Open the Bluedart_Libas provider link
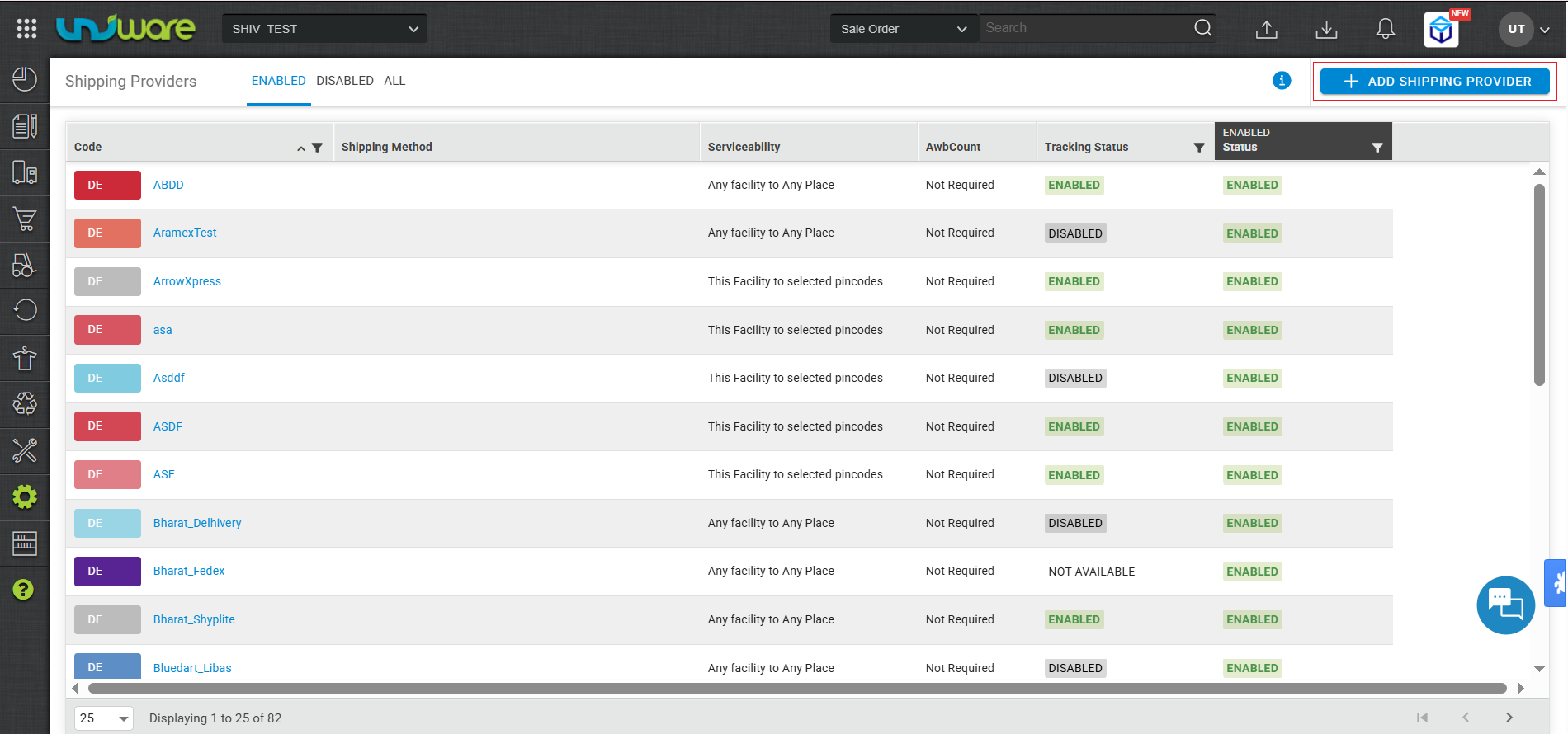The width and height of the screenshot is (1568, 734). tap(192, 668)
